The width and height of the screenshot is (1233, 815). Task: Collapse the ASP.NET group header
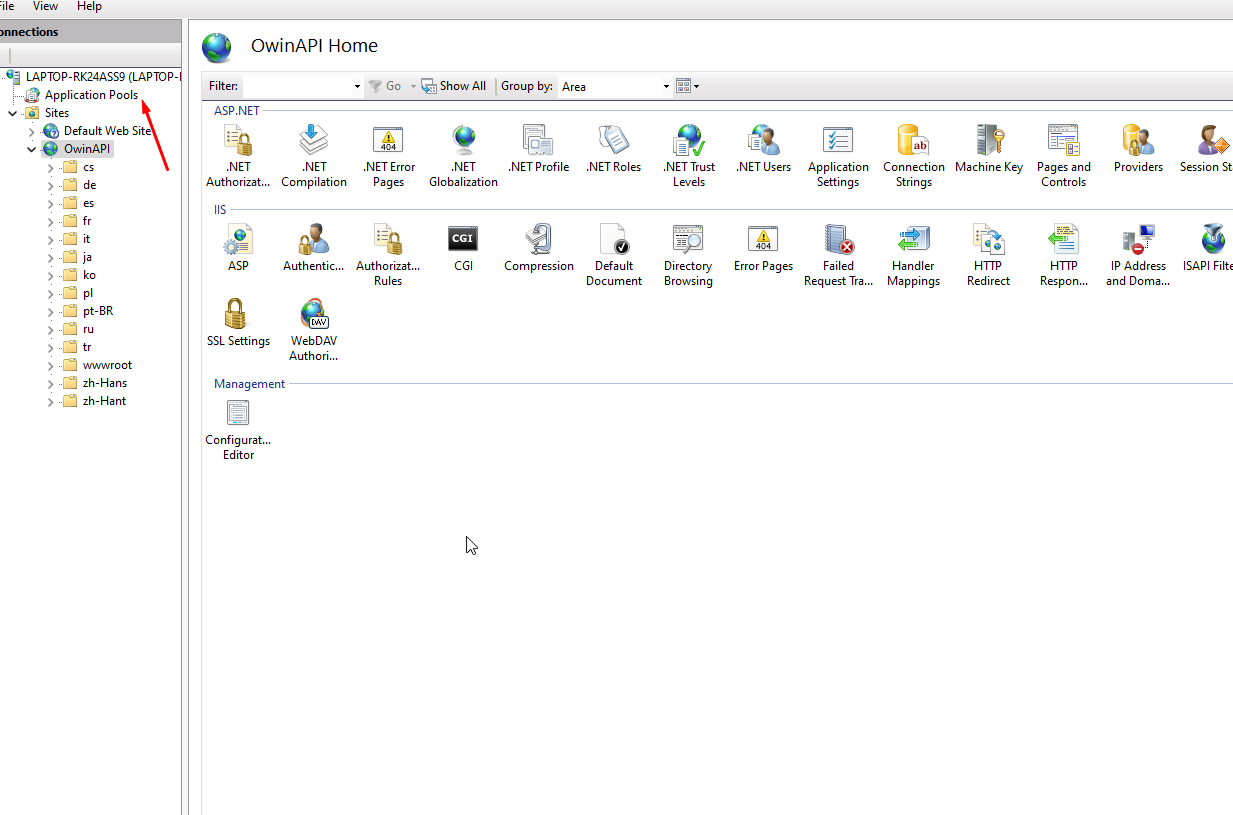(237, 111)
